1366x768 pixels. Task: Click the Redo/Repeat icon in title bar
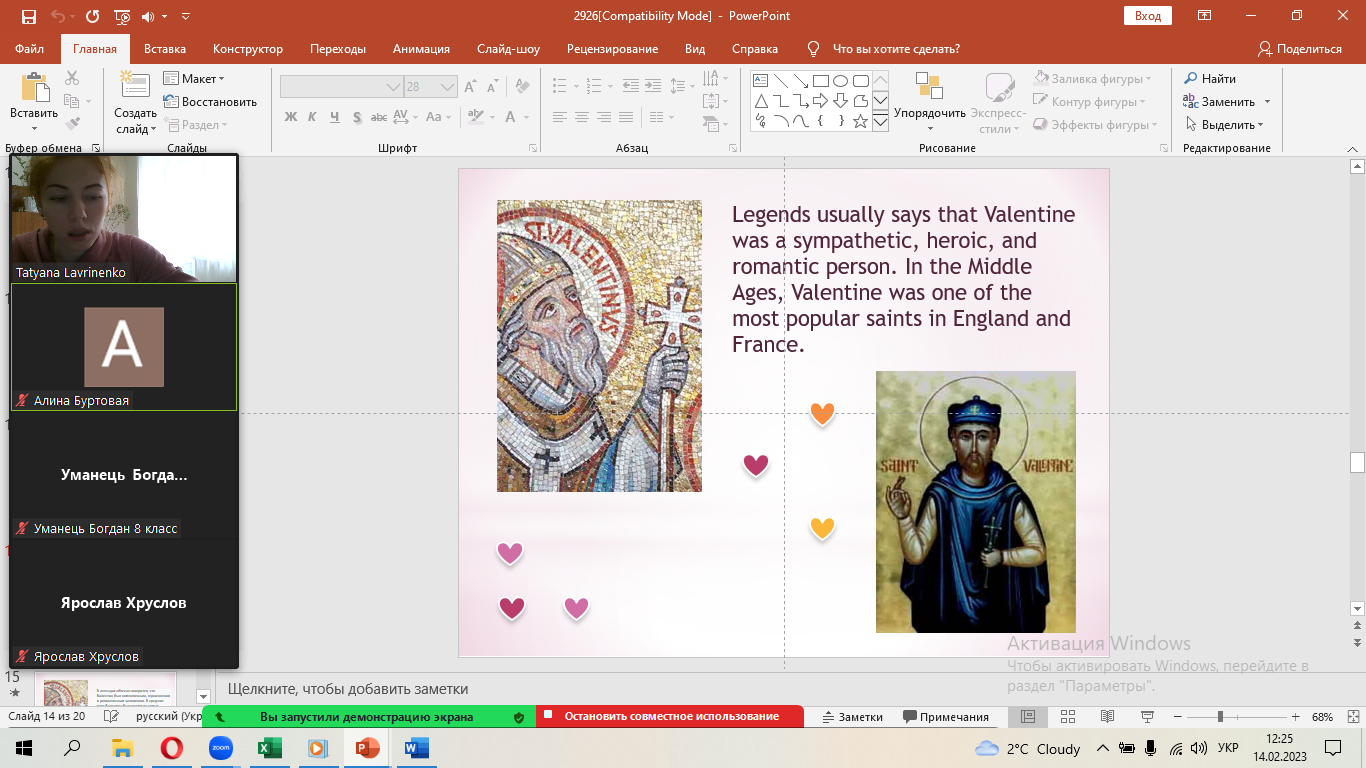(x=92, y=16)
